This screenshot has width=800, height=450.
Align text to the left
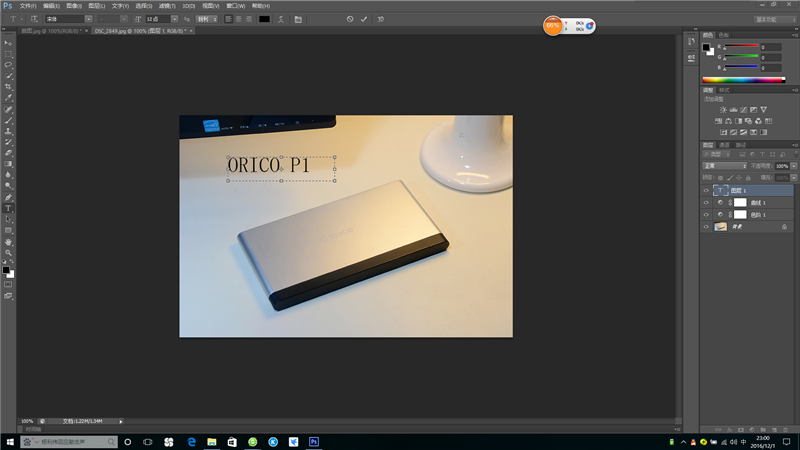pyautogui.click(x=228, y=19)
